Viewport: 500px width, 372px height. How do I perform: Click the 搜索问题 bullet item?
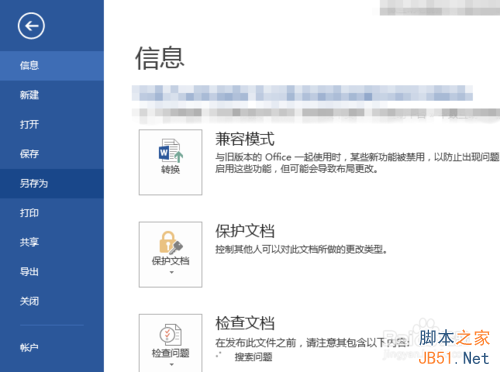pos(253,357)
